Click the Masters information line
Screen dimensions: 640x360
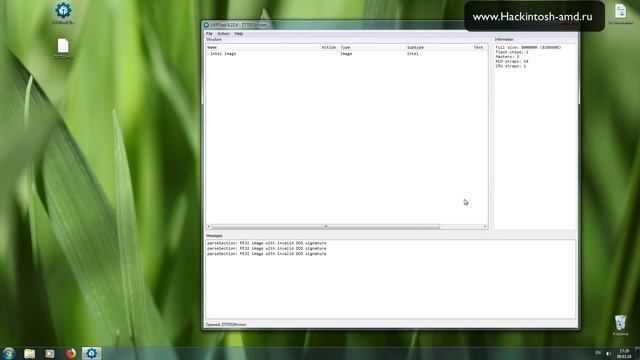tap(507, 57)
